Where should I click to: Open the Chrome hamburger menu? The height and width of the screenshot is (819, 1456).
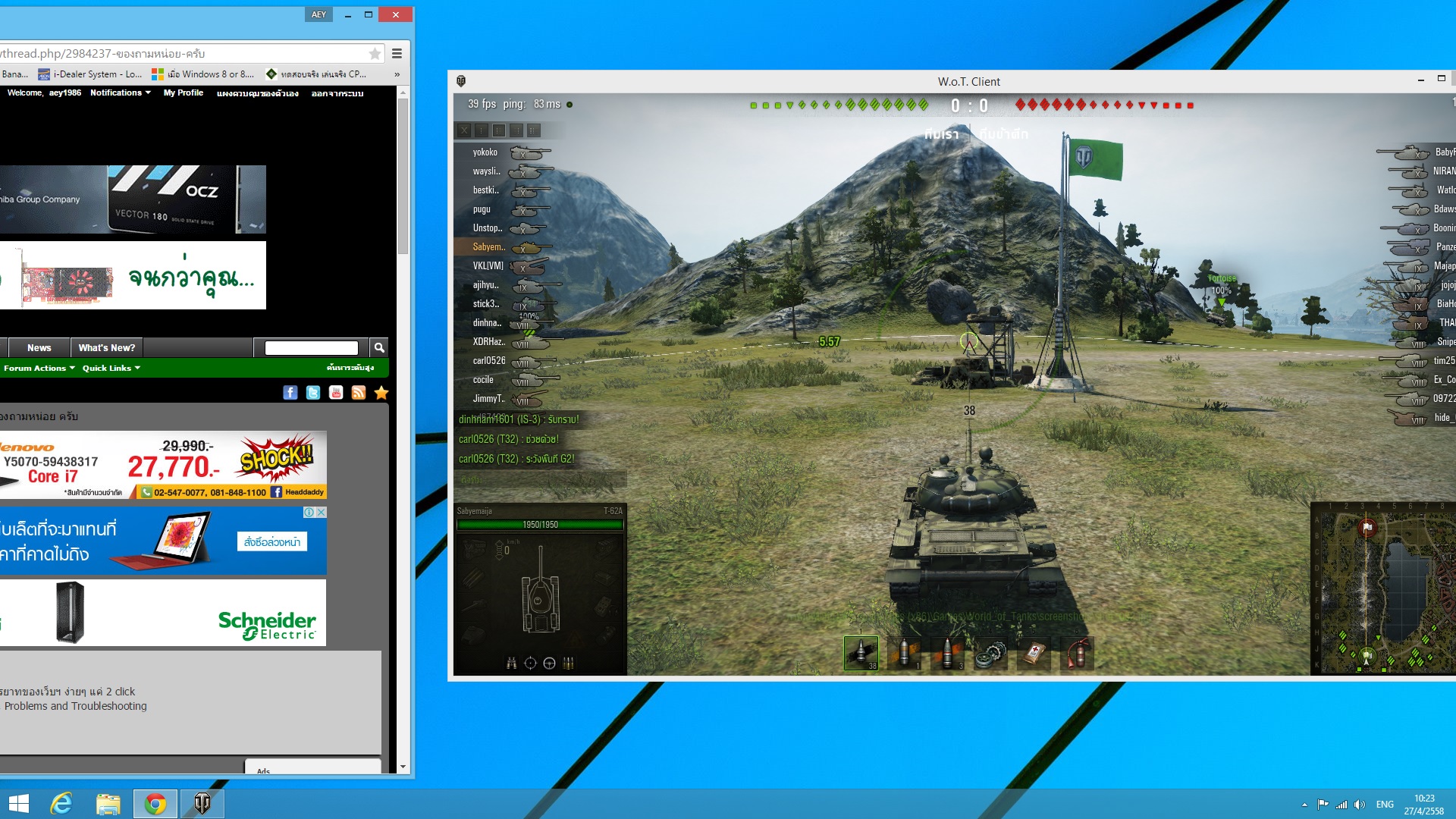pos(397,54)
